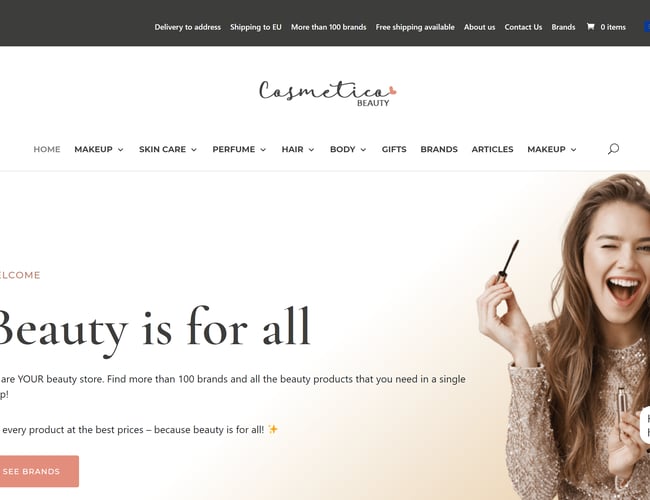Image resolution: width=650 pixels, height=500 pixels.
Task: Select Brands in the main navigation
Action: [439, 149]
